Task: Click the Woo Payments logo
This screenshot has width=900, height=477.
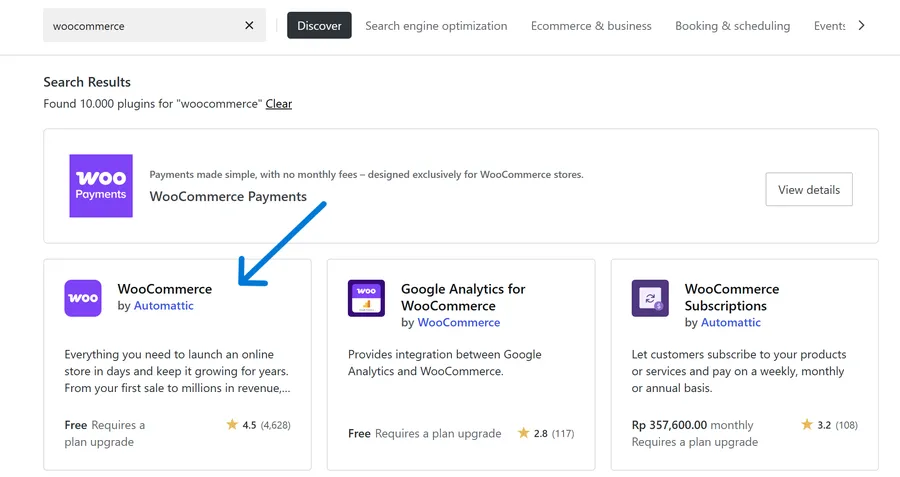Action: (101, 186)
